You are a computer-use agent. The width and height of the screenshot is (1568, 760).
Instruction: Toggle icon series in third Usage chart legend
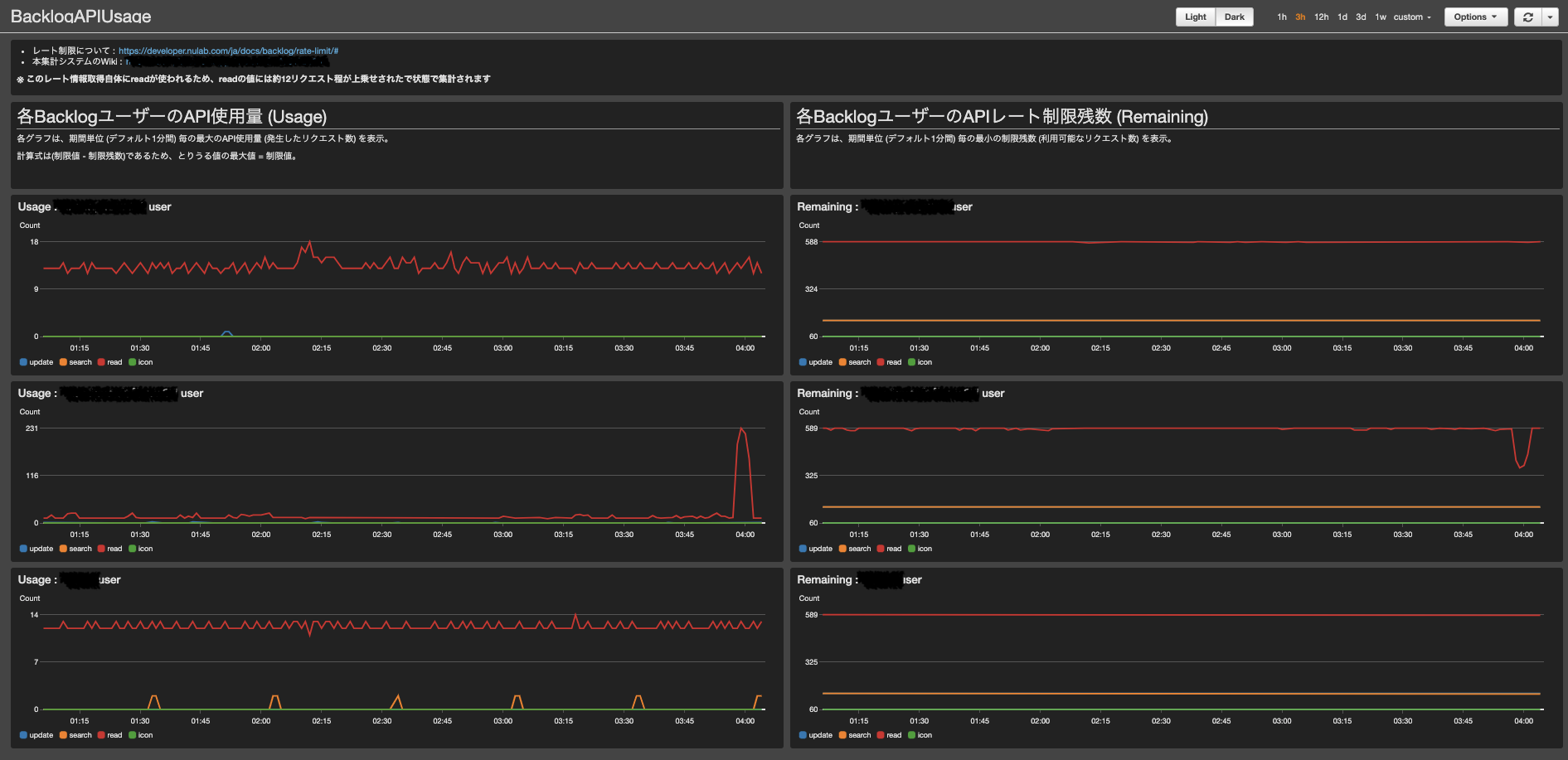(140, 735)
